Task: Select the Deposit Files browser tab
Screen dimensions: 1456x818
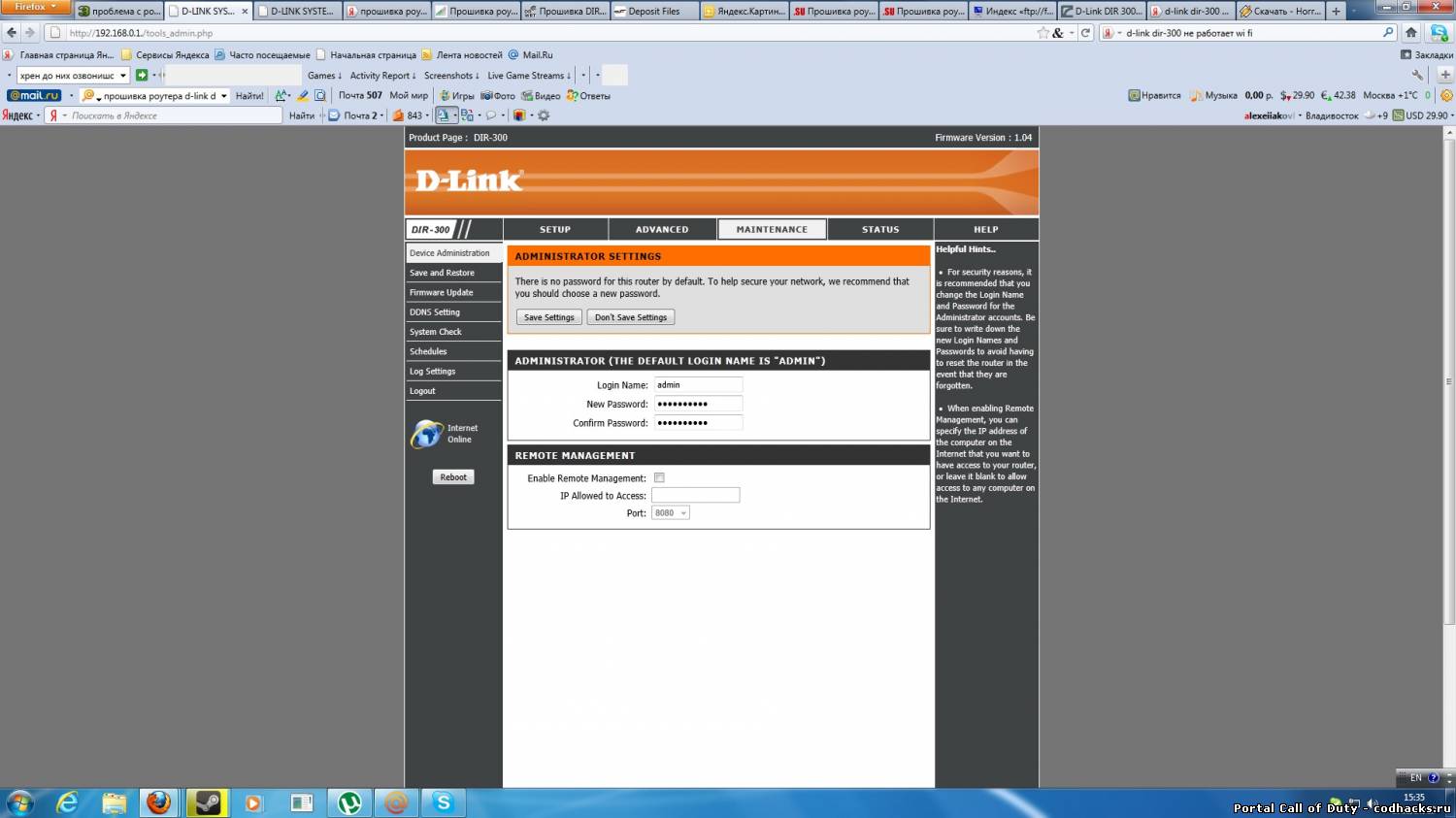Action: click(655, 12)
